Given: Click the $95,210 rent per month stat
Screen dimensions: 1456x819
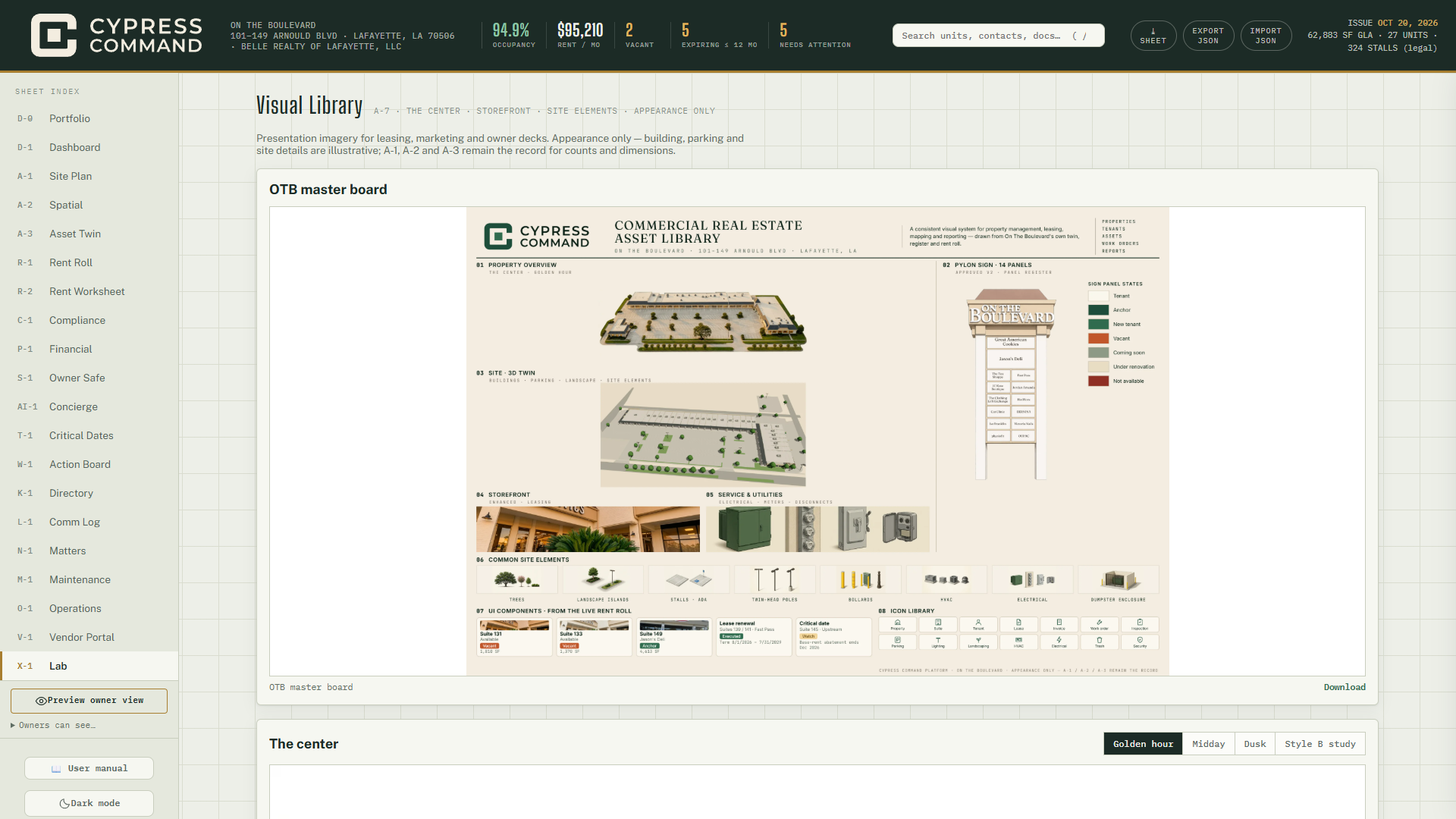Looking at the screenshot, I should [580, 35].
